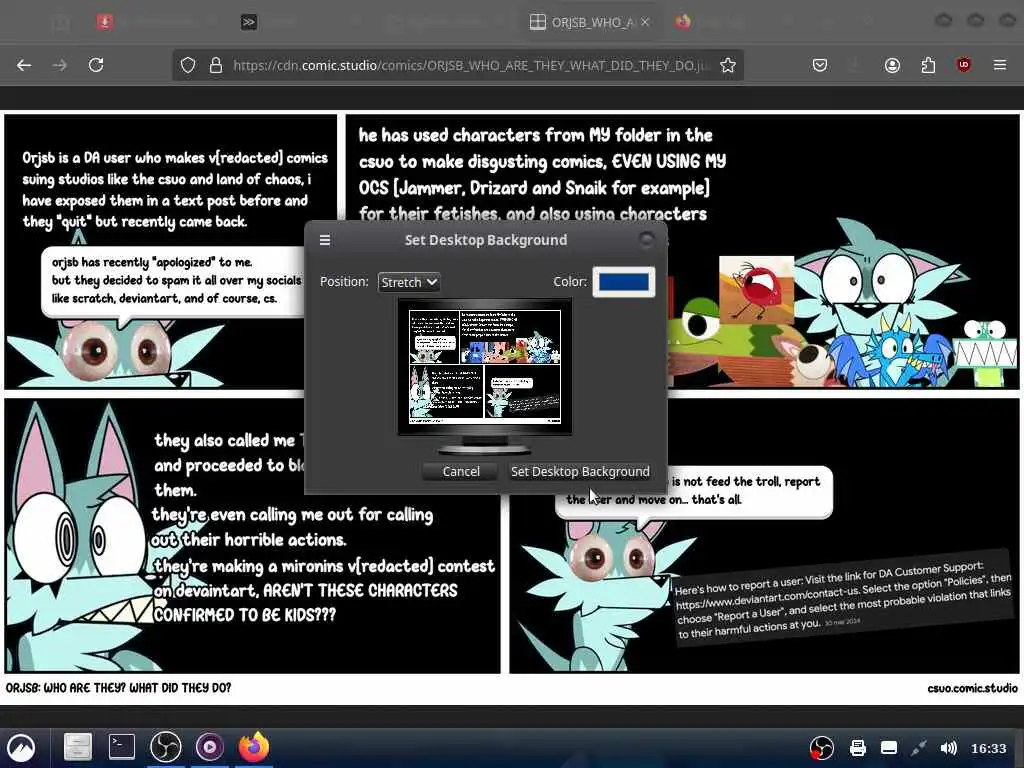Close the Set Desktop Background dialog
The image size is (1024, 768).
(646, 240)
